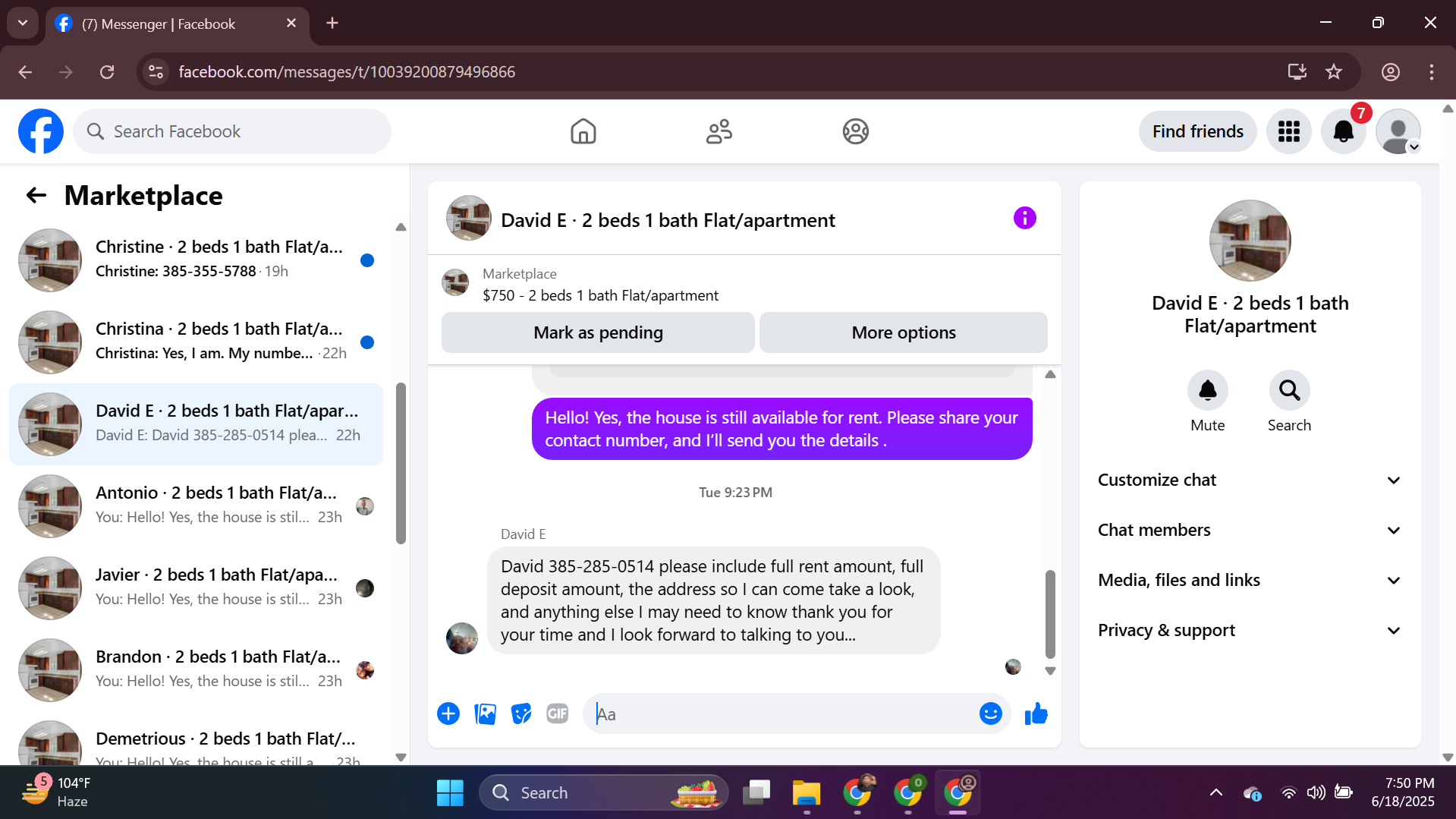Open Antonio's conversation
1456x819 pixels.
pyautogui.click(x=196, y=506)
